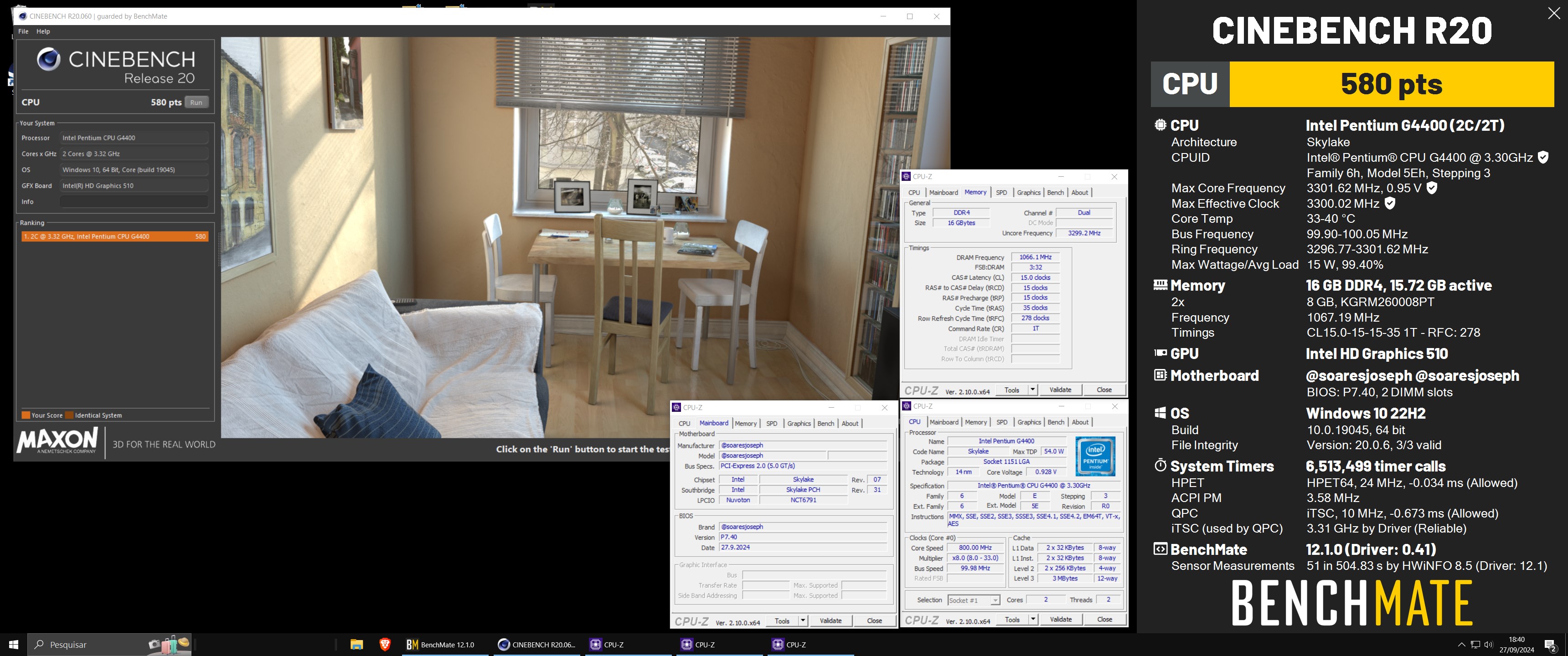Click the Pesquisar taskbar search box
Viewport: 1568px width, 656px height.
pos(109,645)
